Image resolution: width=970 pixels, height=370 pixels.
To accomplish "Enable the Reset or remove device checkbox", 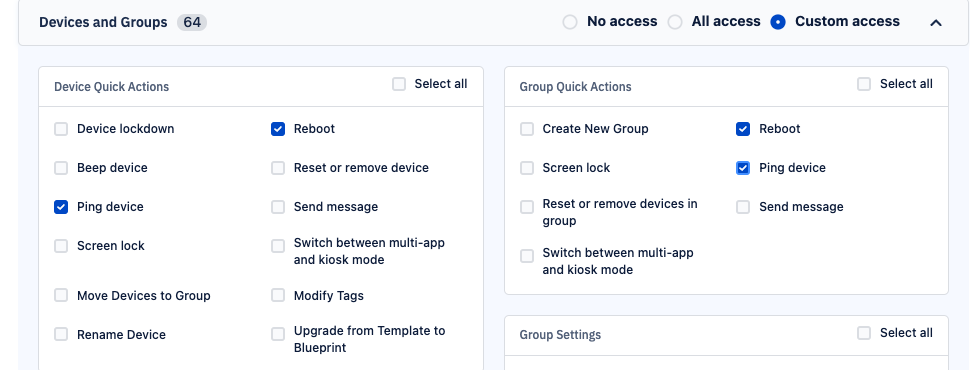I will (x=278, y=168).
